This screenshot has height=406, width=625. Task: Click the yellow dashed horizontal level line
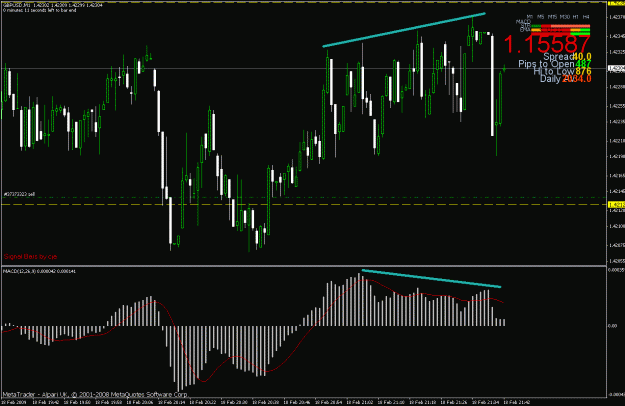click(x=303, y=204)
